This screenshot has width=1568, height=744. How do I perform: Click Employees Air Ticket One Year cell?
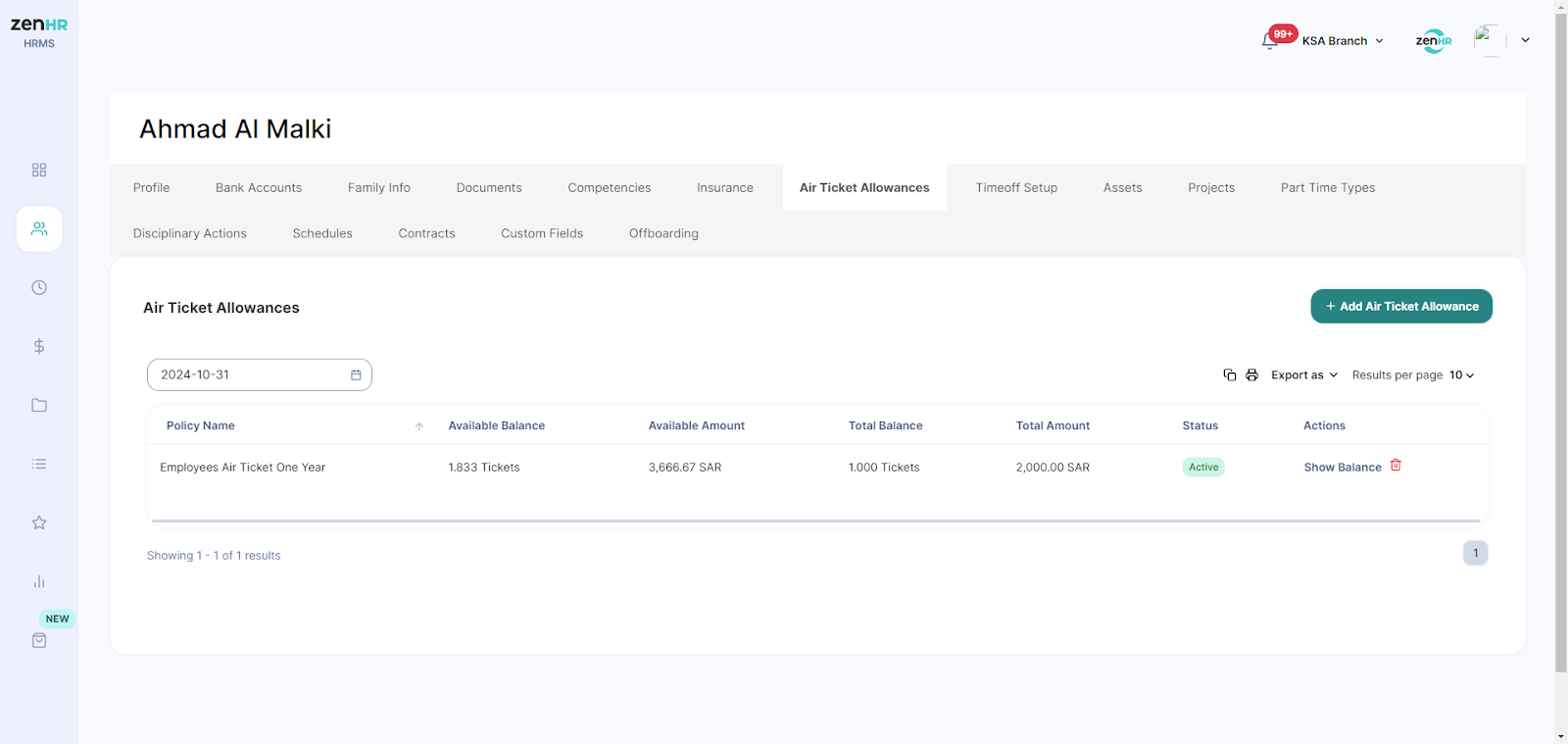point(243,468)
